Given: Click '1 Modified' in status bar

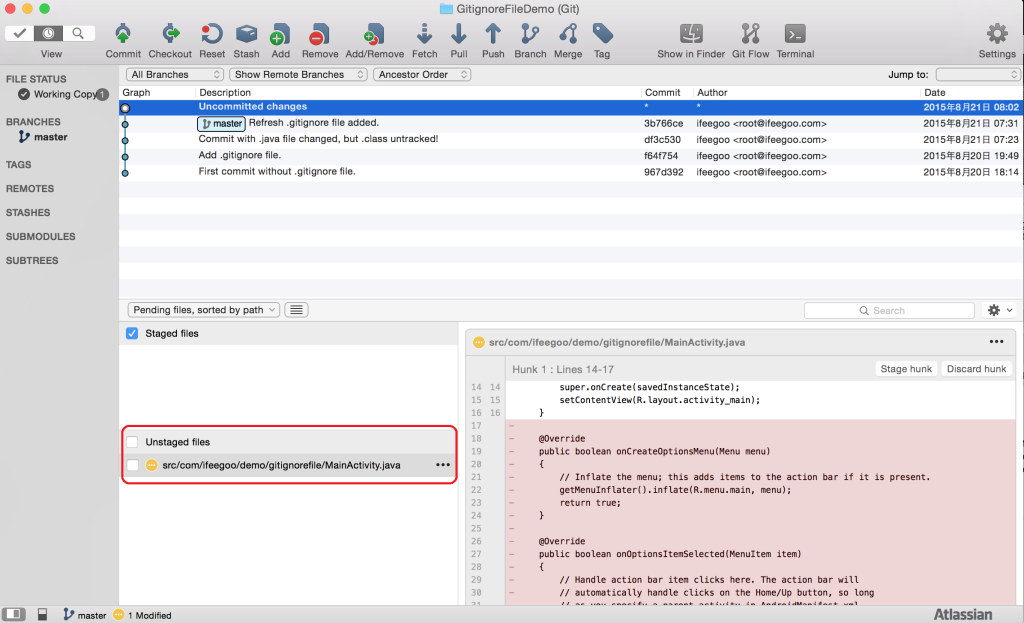Looking at the screenshot, I should (x=142, y=615).
